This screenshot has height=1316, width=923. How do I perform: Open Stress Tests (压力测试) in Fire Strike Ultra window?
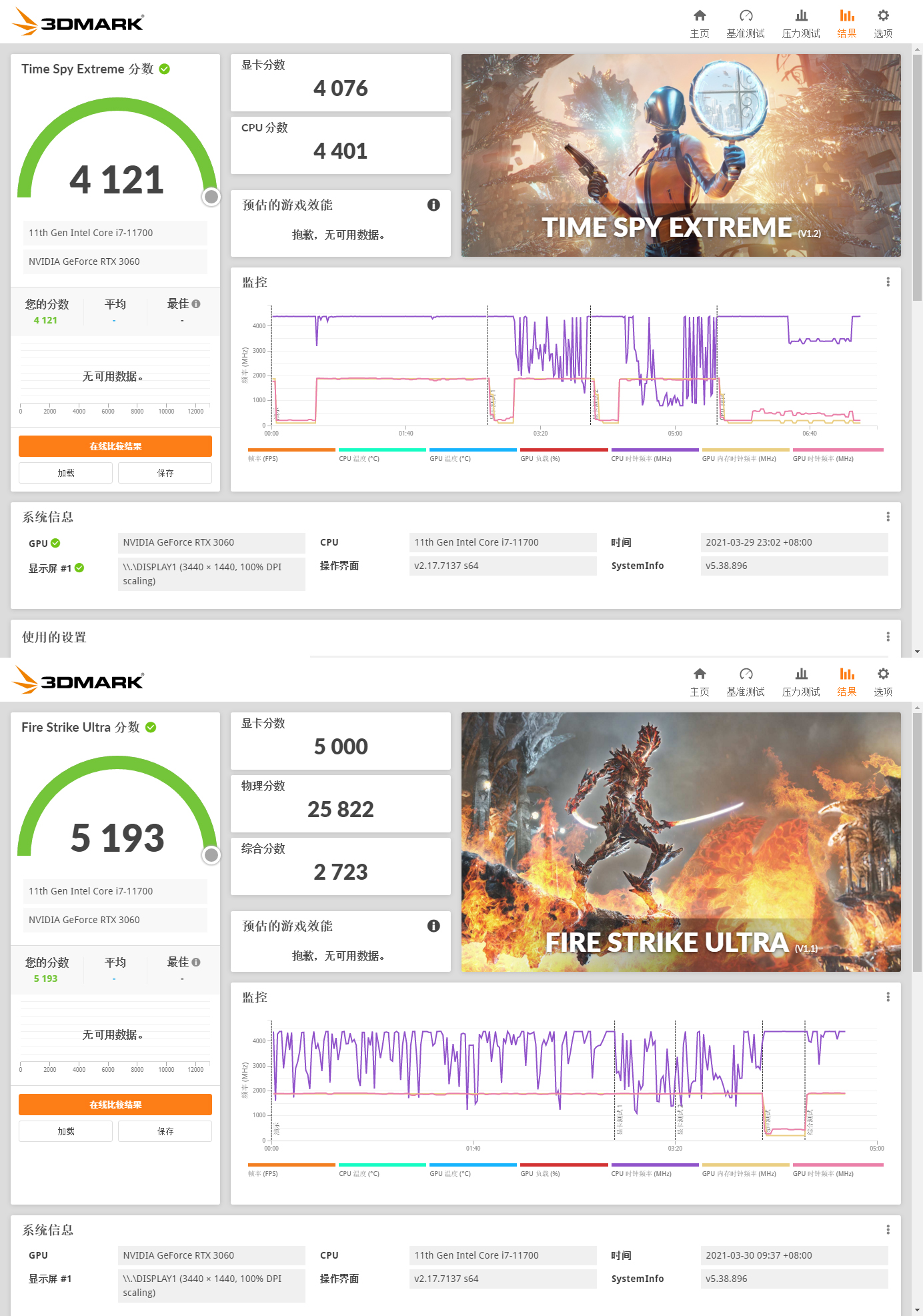(801, 682)
